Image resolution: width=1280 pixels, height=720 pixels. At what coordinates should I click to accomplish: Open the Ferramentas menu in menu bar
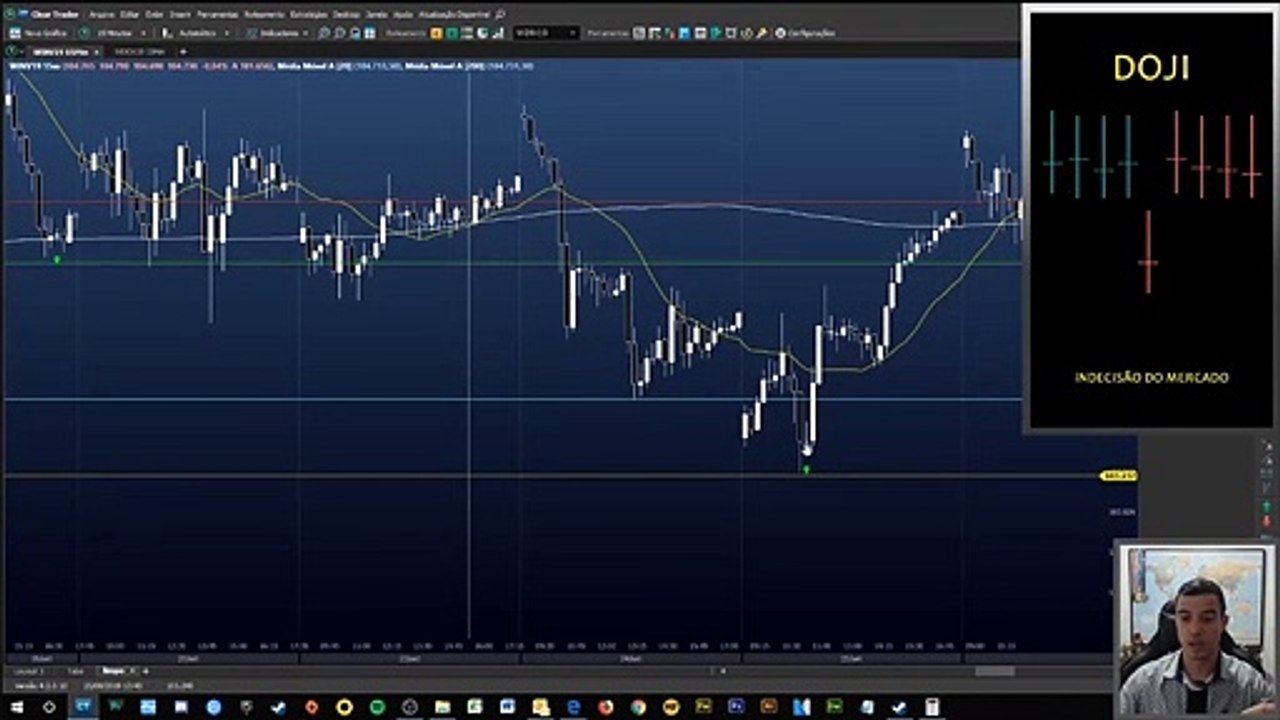(x=217, y=15)
